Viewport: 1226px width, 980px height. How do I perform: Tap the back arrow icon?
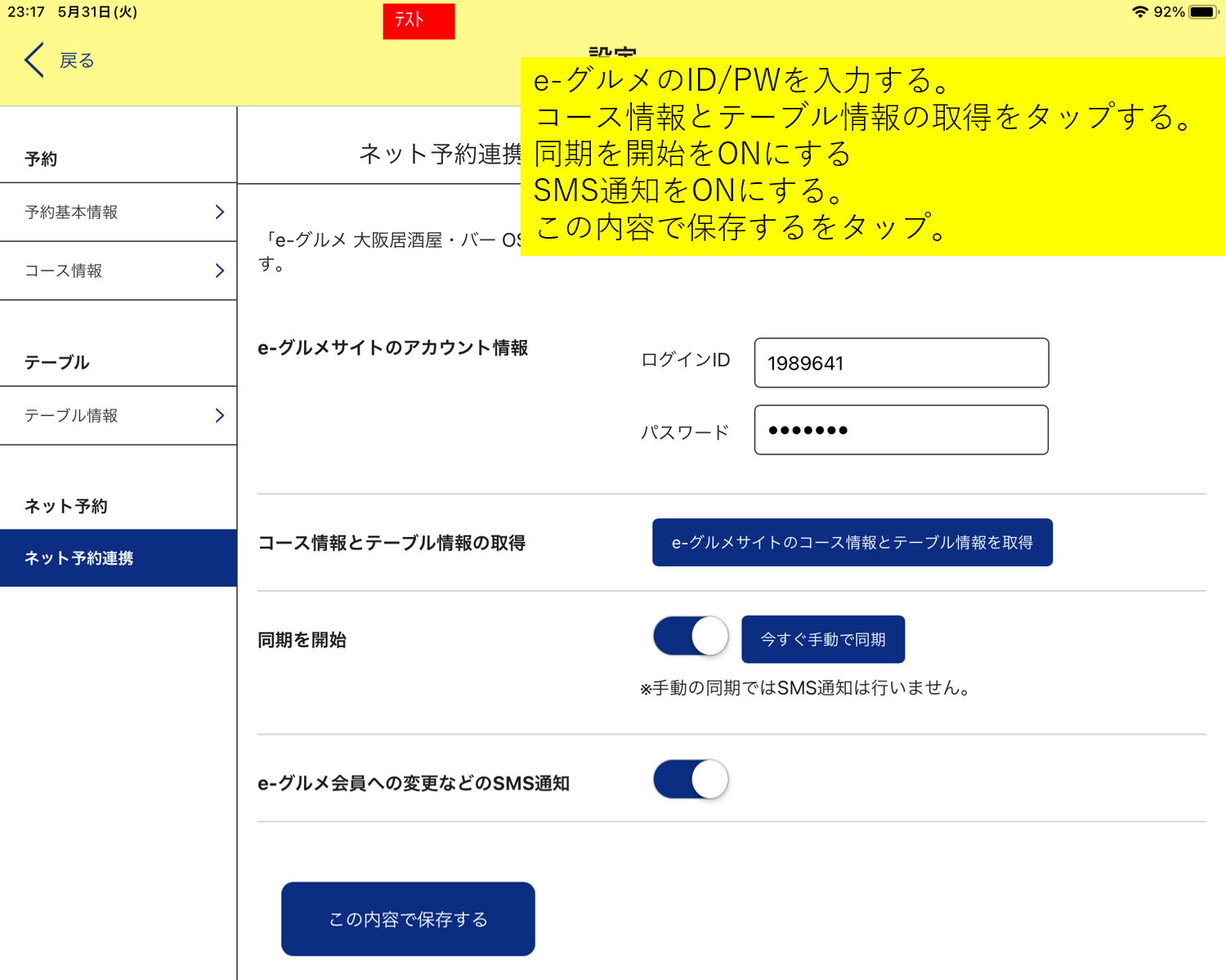(34, 60)
